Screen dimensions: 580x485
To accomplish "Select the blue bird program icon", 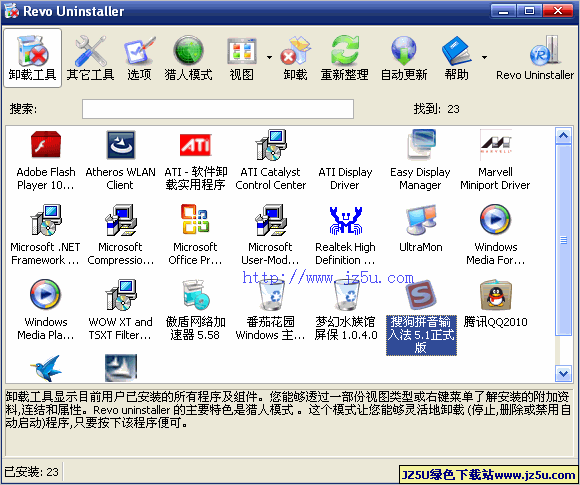I will pos(46,368).
